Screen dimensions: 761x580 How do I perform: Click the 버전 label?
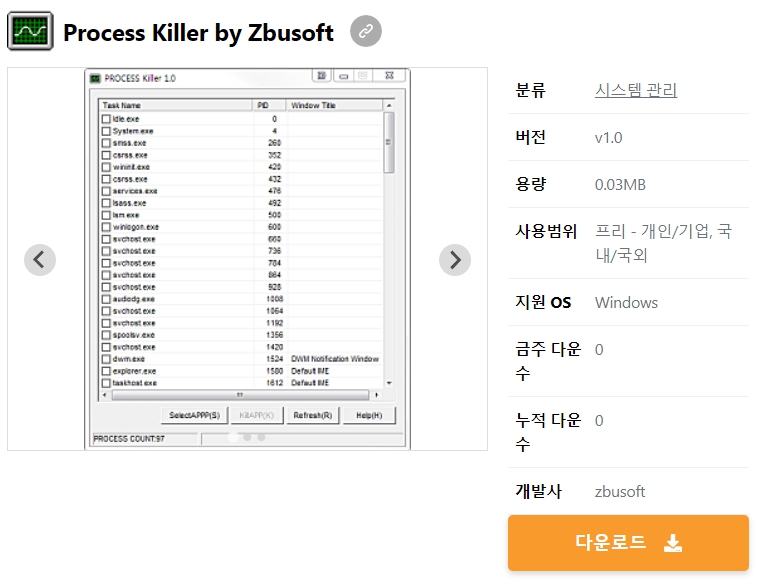click(530, 137)
